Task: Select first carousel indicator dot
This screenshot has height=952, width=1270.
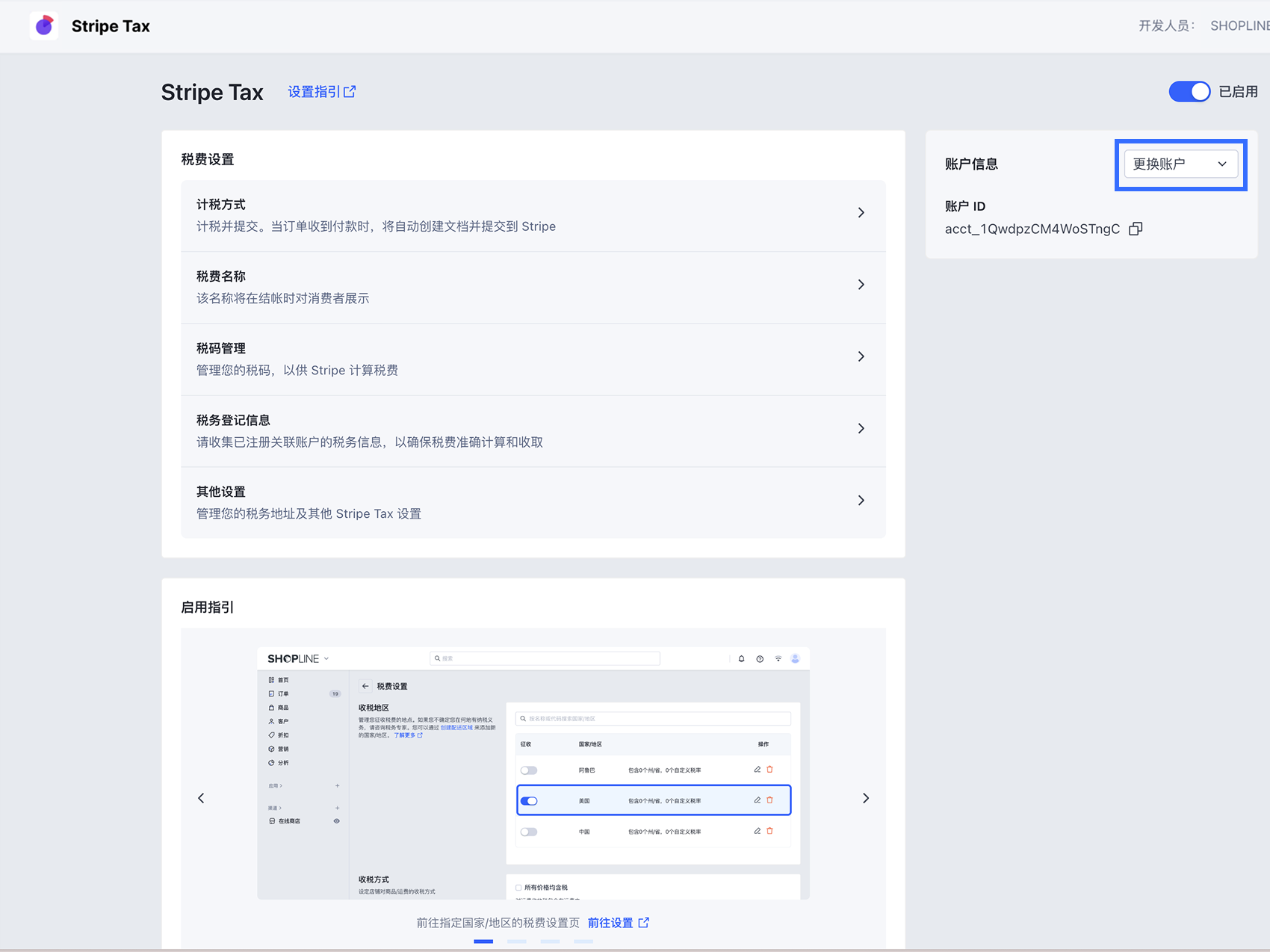Action: coord(483,942)
